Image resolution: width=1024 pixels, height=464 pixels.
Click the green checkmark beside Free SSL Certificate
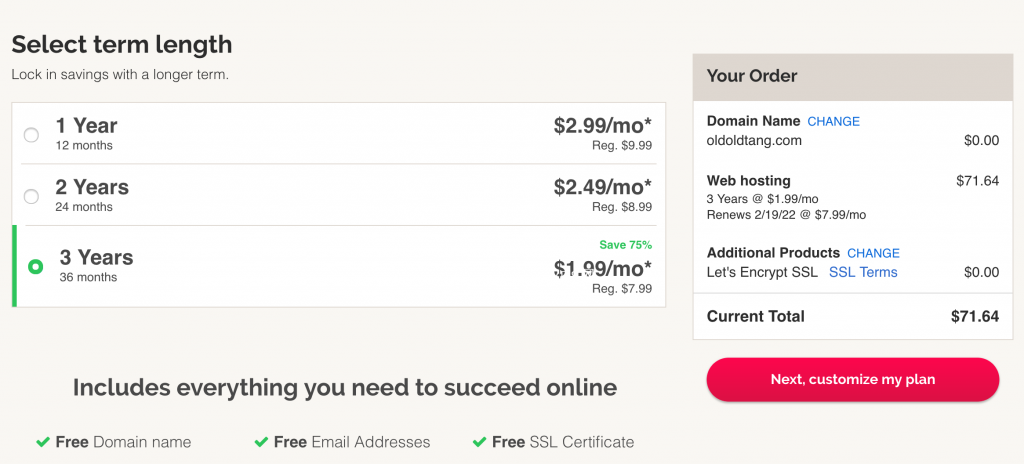pos(479,442)
